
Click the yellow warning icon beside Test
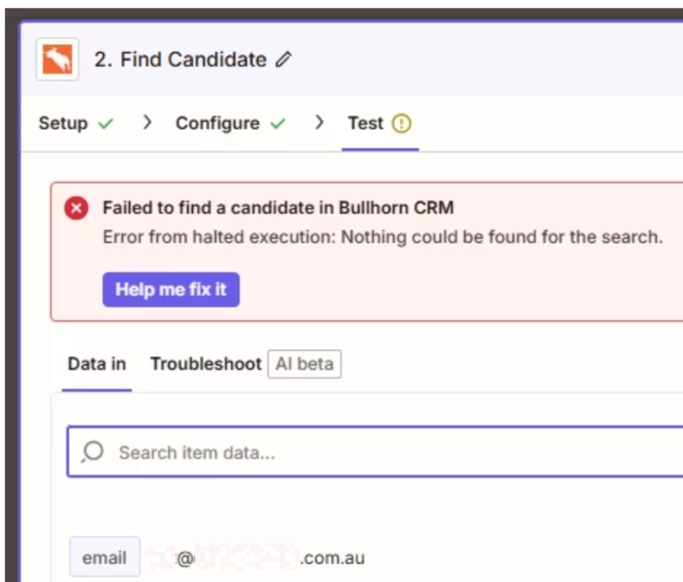[402, 124]
